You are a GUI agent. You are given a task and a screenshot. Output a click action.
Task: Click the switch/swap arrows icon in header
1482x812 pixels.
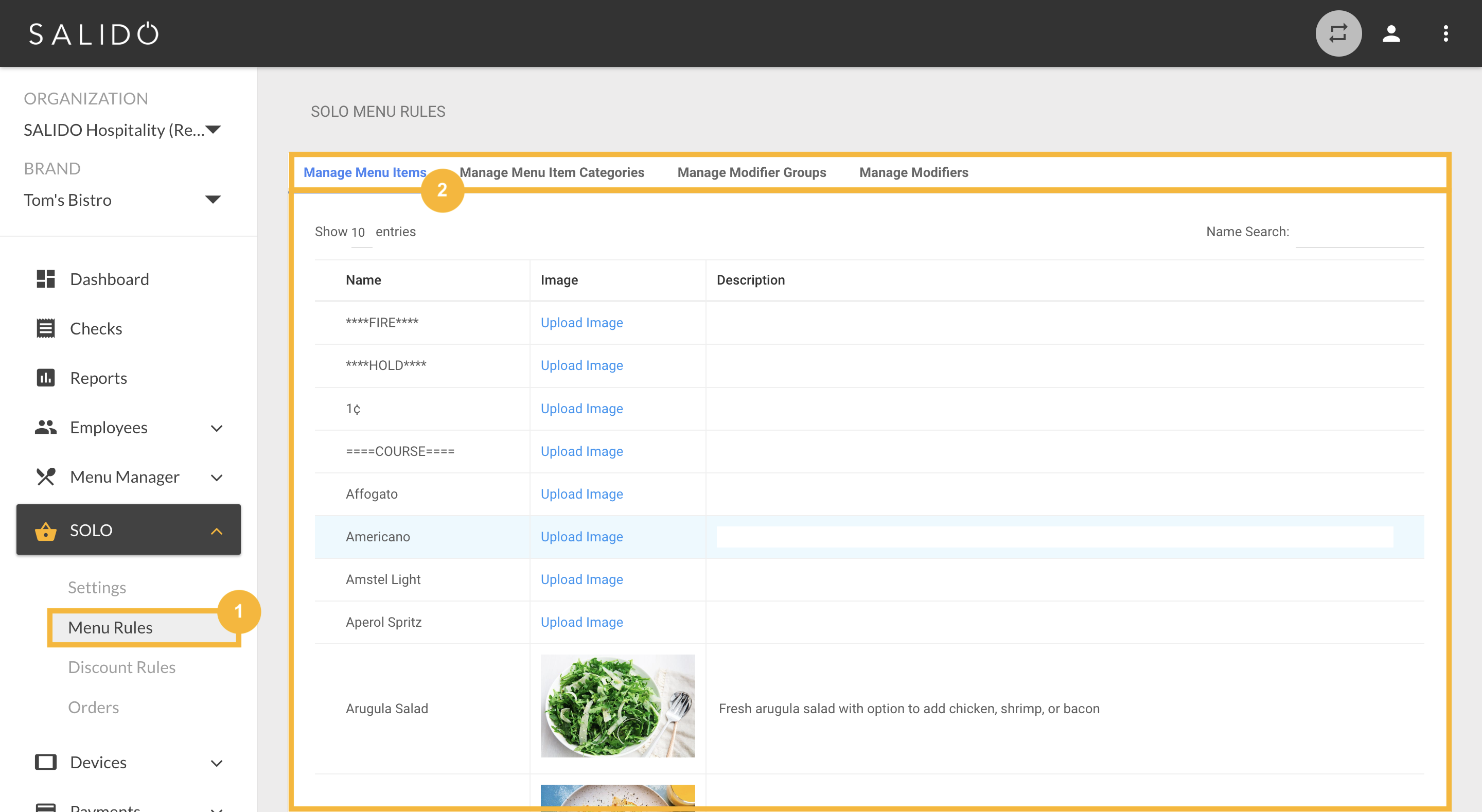point(1338,33)
